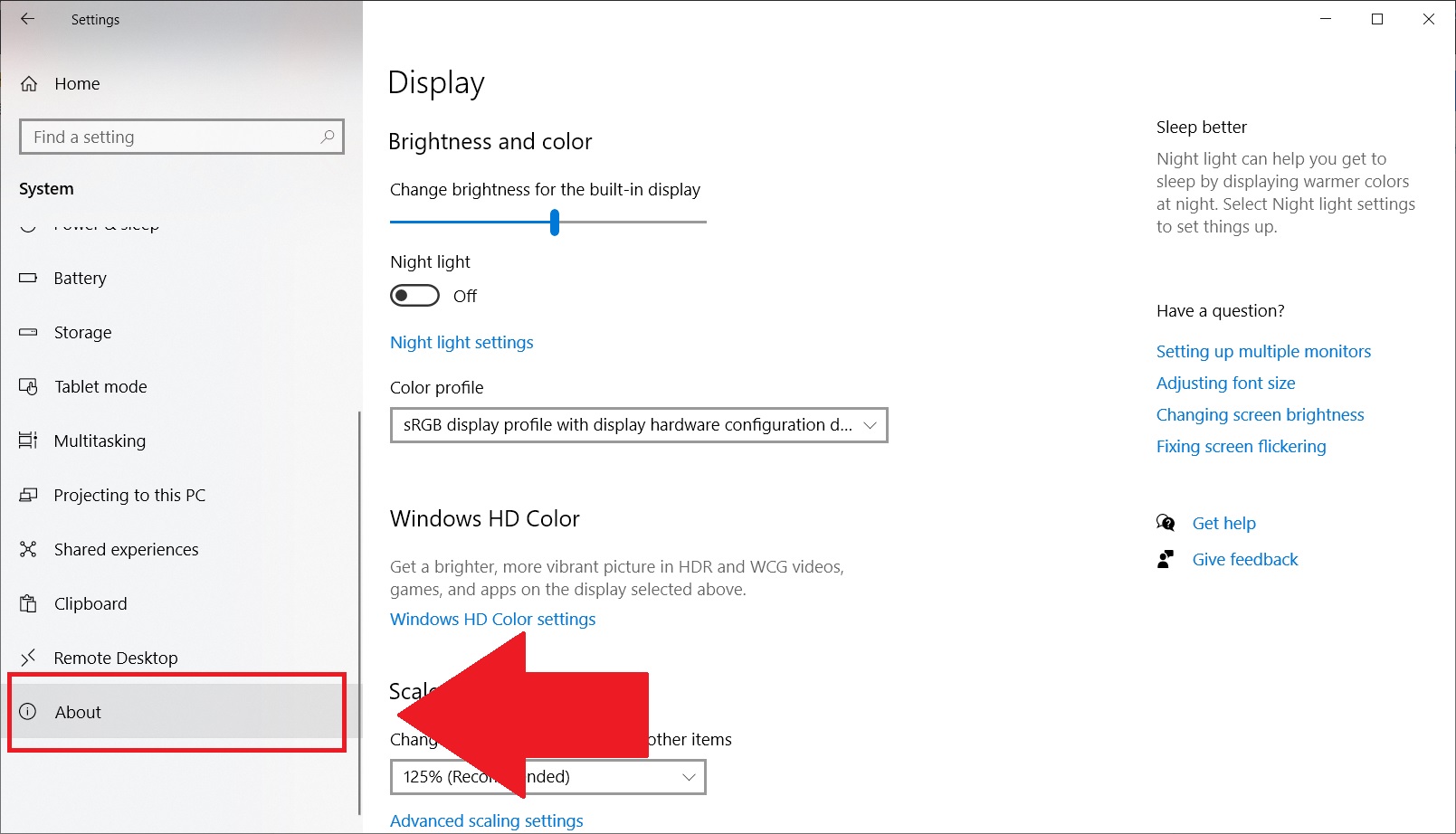Click the Get help link
This screenshot has width=1456, height=834.
[x=1224, y=524]
